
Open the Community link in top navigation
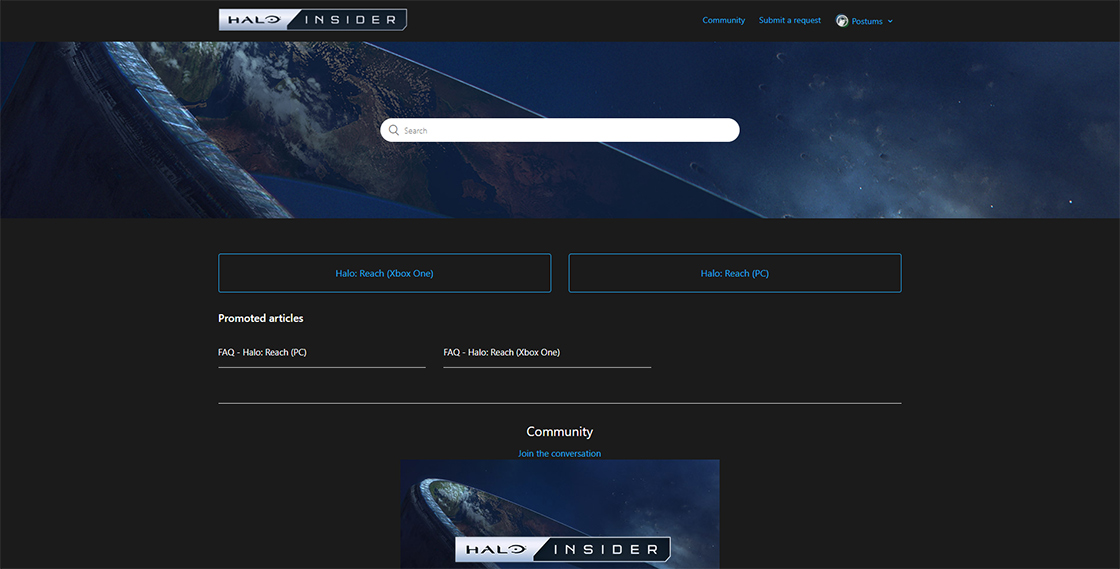click(x=723, y=20)
